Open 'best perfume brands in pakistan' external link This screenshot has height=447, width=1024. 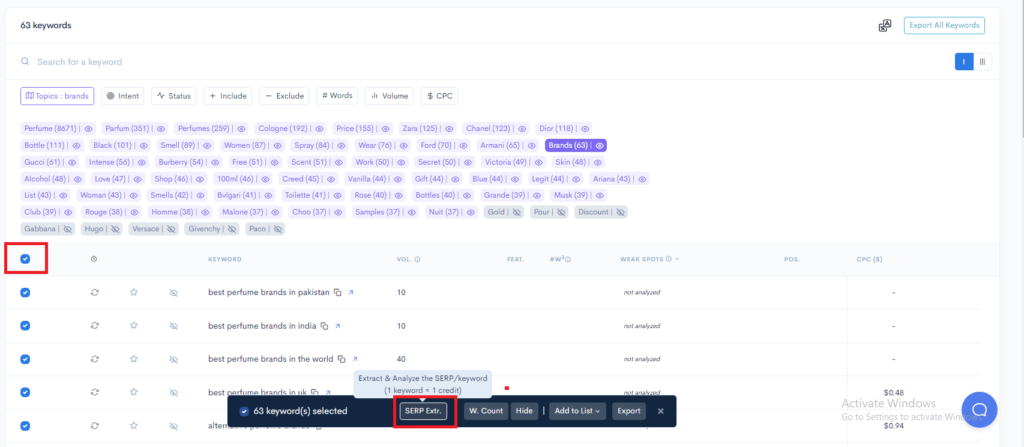point(351,293)
